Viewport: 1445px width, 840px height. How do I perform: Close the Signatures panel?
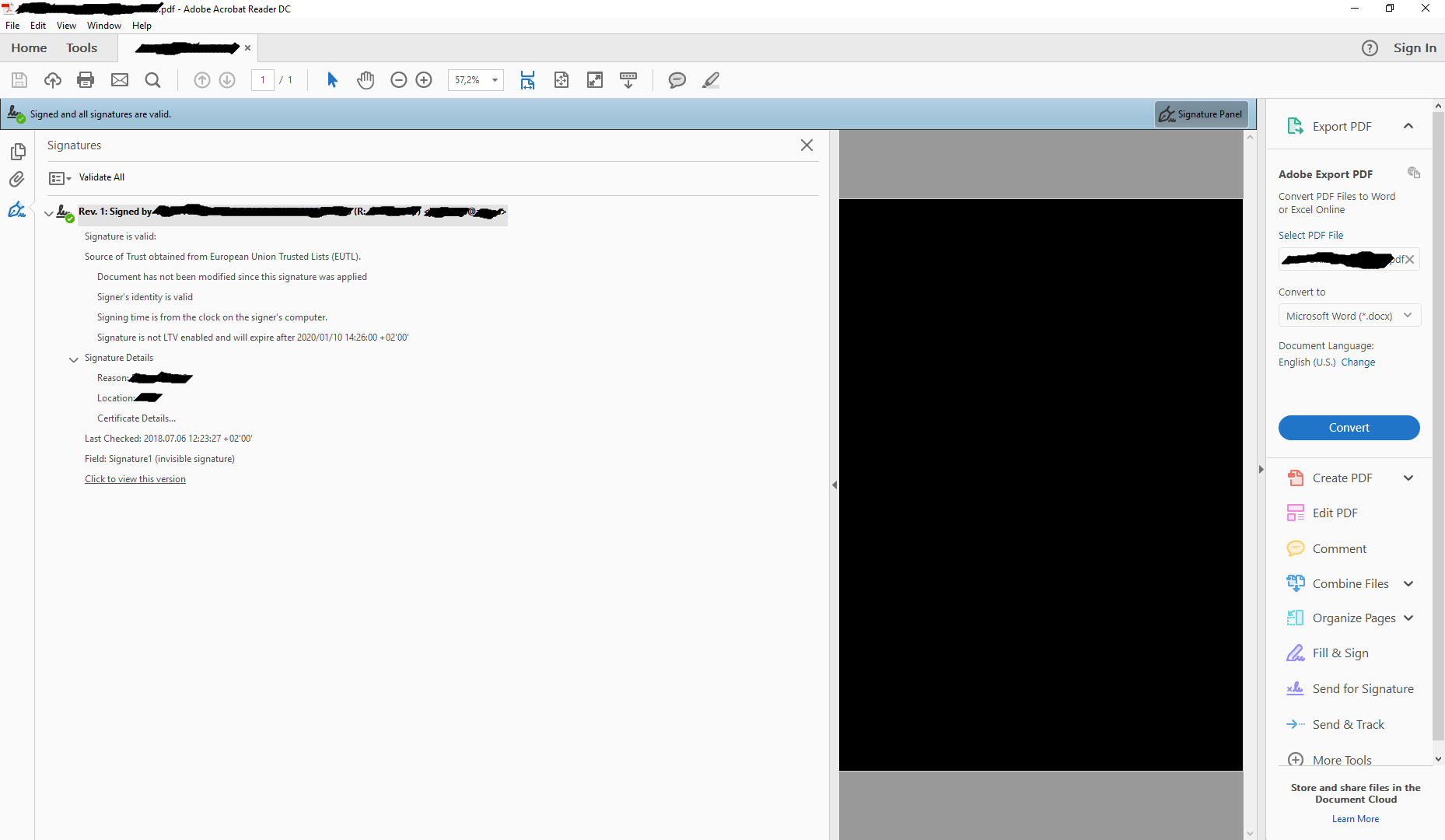(x=806, y=145)
